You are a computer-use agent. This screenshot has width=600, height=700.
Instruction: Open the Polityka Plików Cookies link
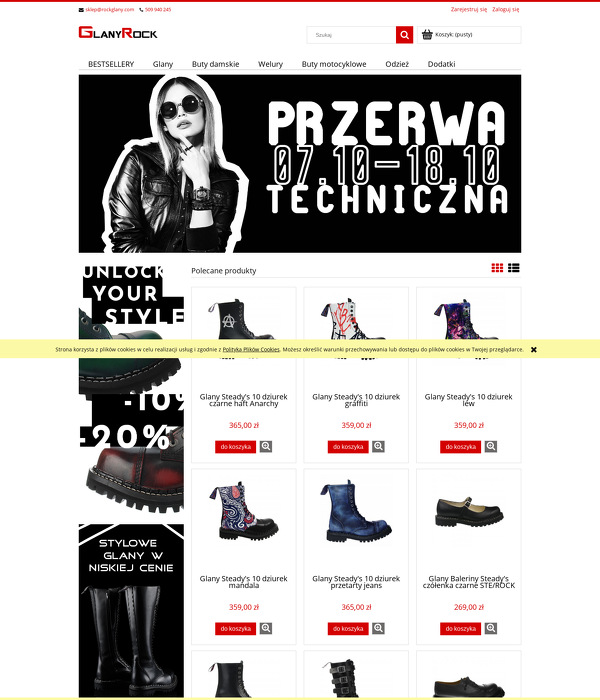click(x=251, y=350)
